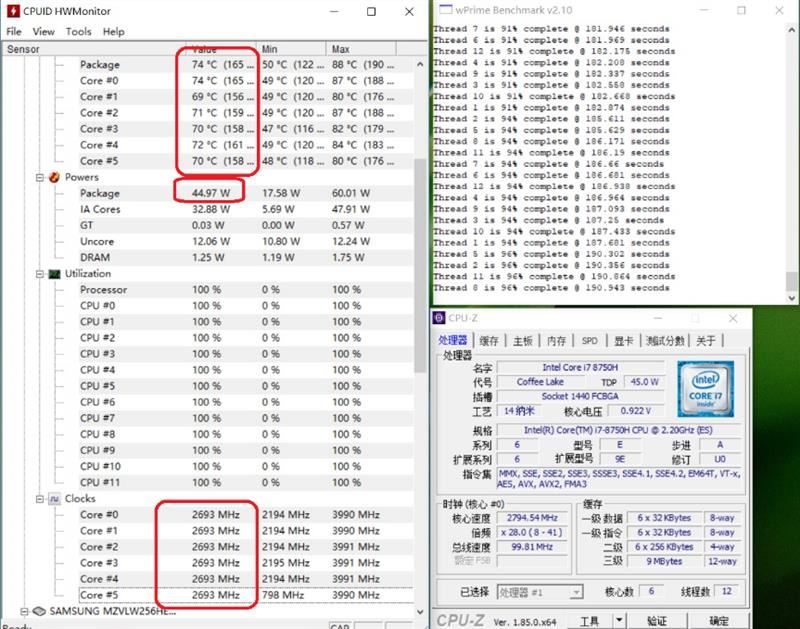
Task: Open the arrow dropdown next to 工具 button
Action: coord(619,620)
